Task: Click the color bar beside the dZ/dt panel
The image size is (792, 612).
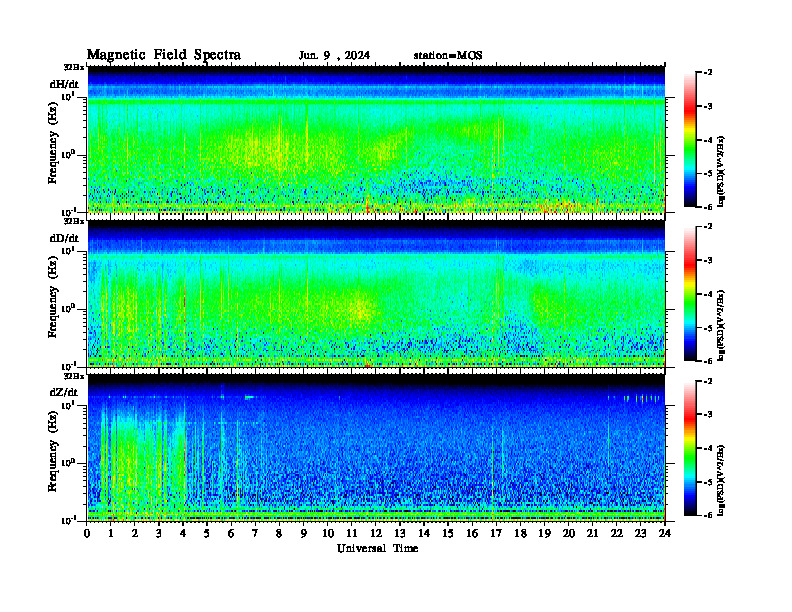Action: pyautogui.click(x=690, y=448)
